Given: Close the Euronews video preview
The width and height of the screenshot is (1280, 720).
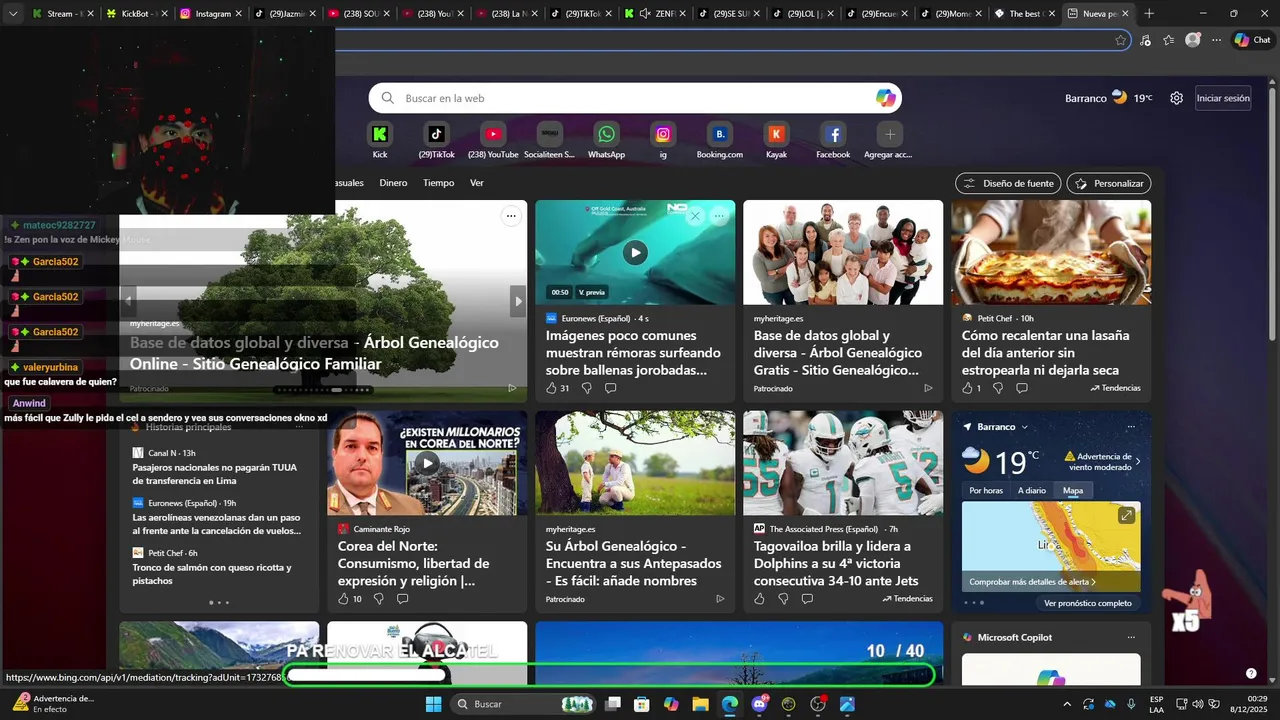Looking at the screenshot, I should coord(695,216).
